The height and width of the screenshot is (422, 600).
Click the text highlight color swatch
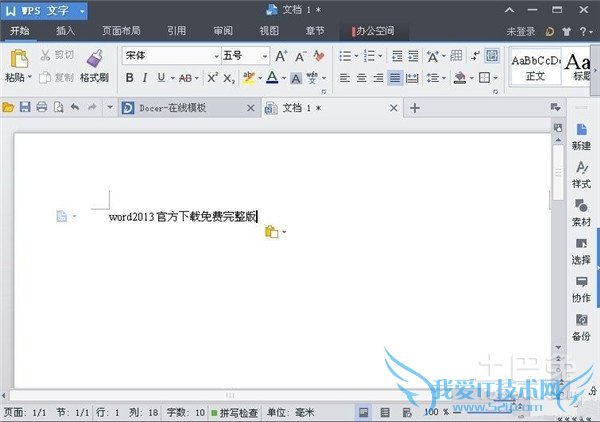[249, 78]
